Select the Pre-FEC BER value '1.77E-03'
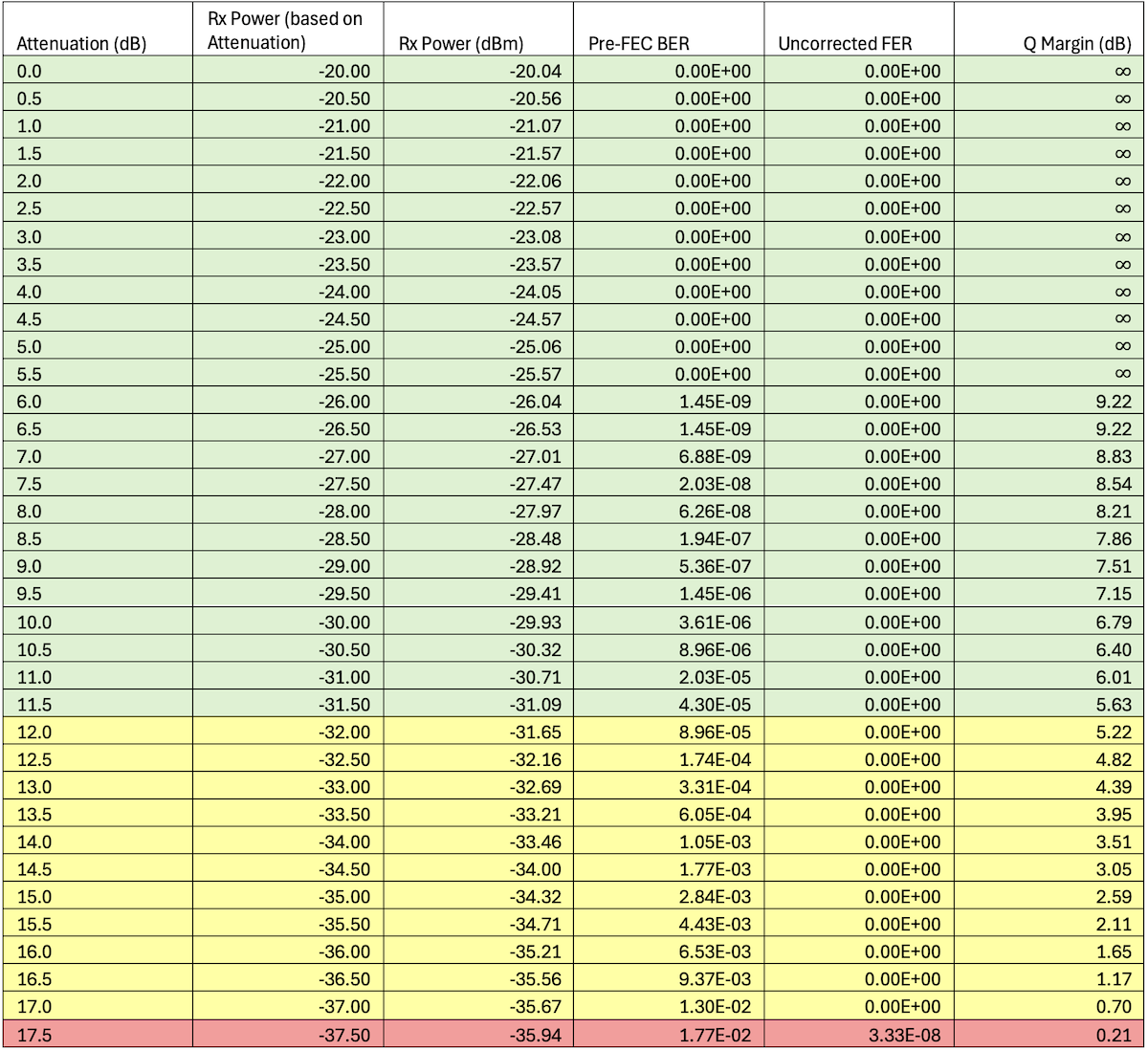Image resolution: width=1148 pixels, height=1050 pixels. 669,870
